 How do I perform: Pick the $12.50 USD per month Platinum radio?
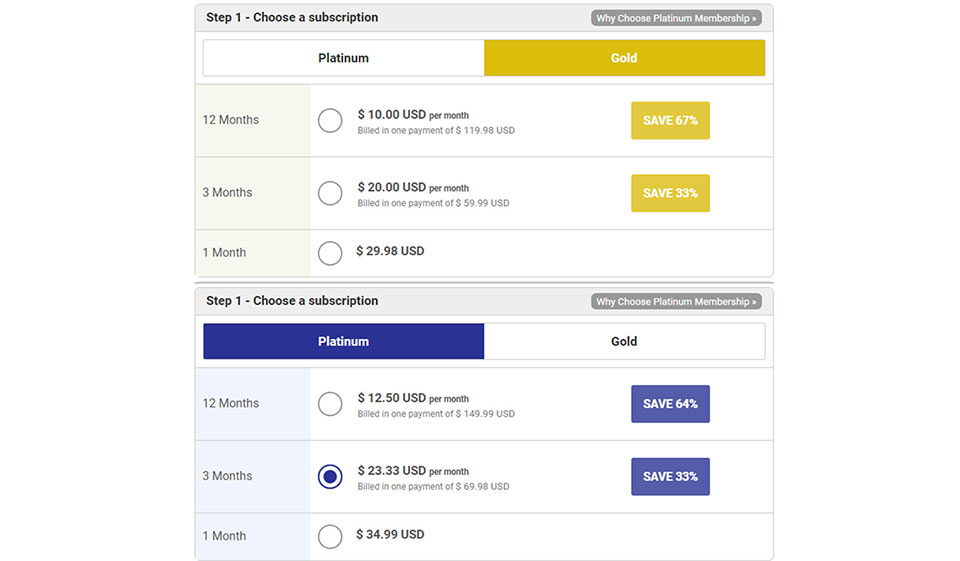(330, 404)
